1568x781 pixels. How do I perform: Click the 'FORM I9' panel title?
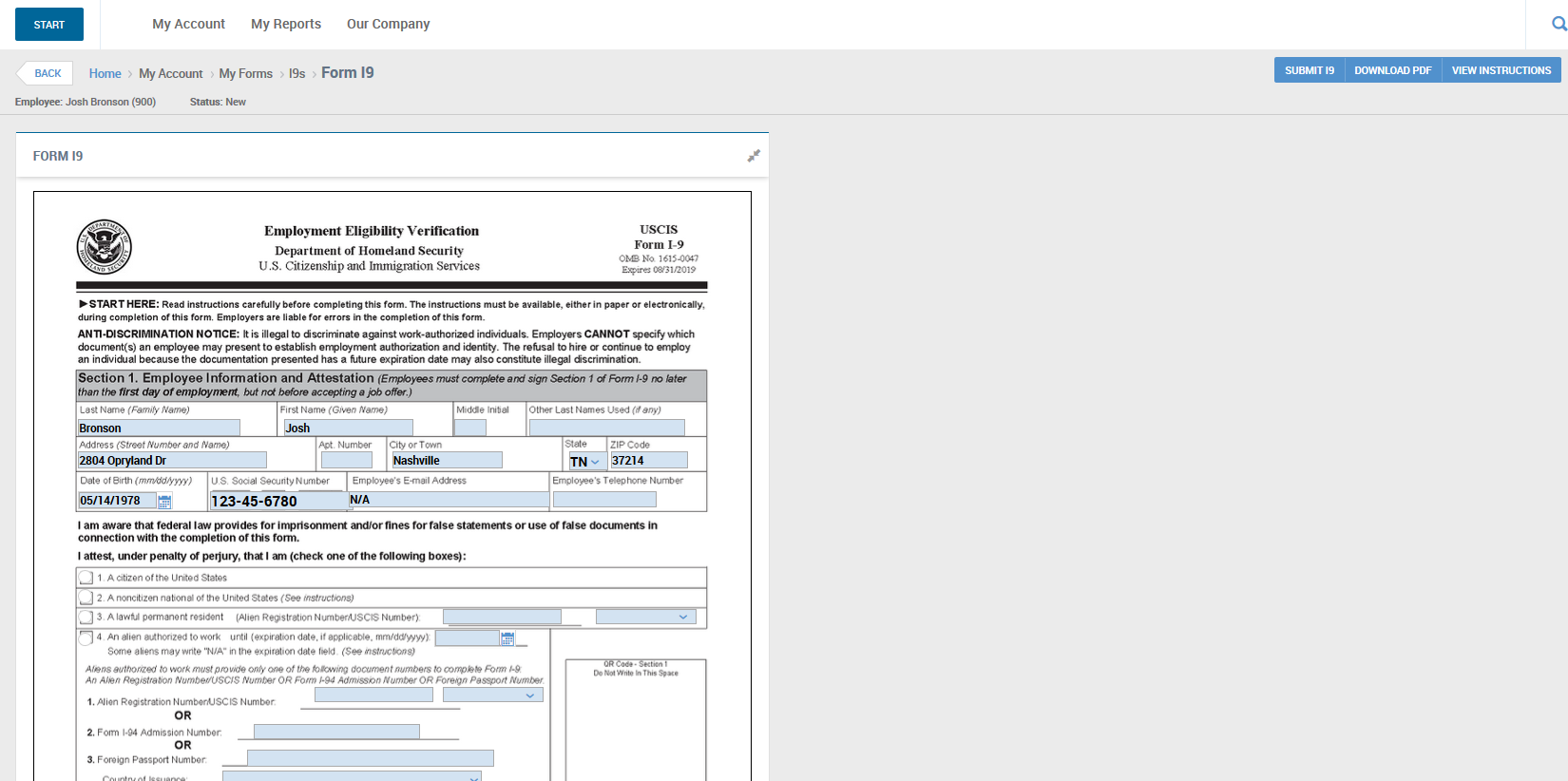[x=58, y=156]
